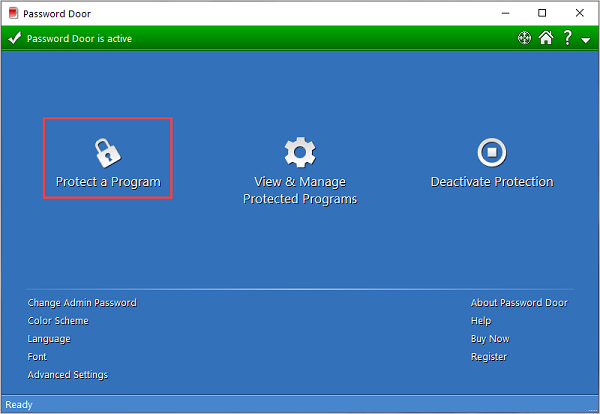600x414 pixels.
Task: Go to Home via house icon
Action: (x=545, y=39)
